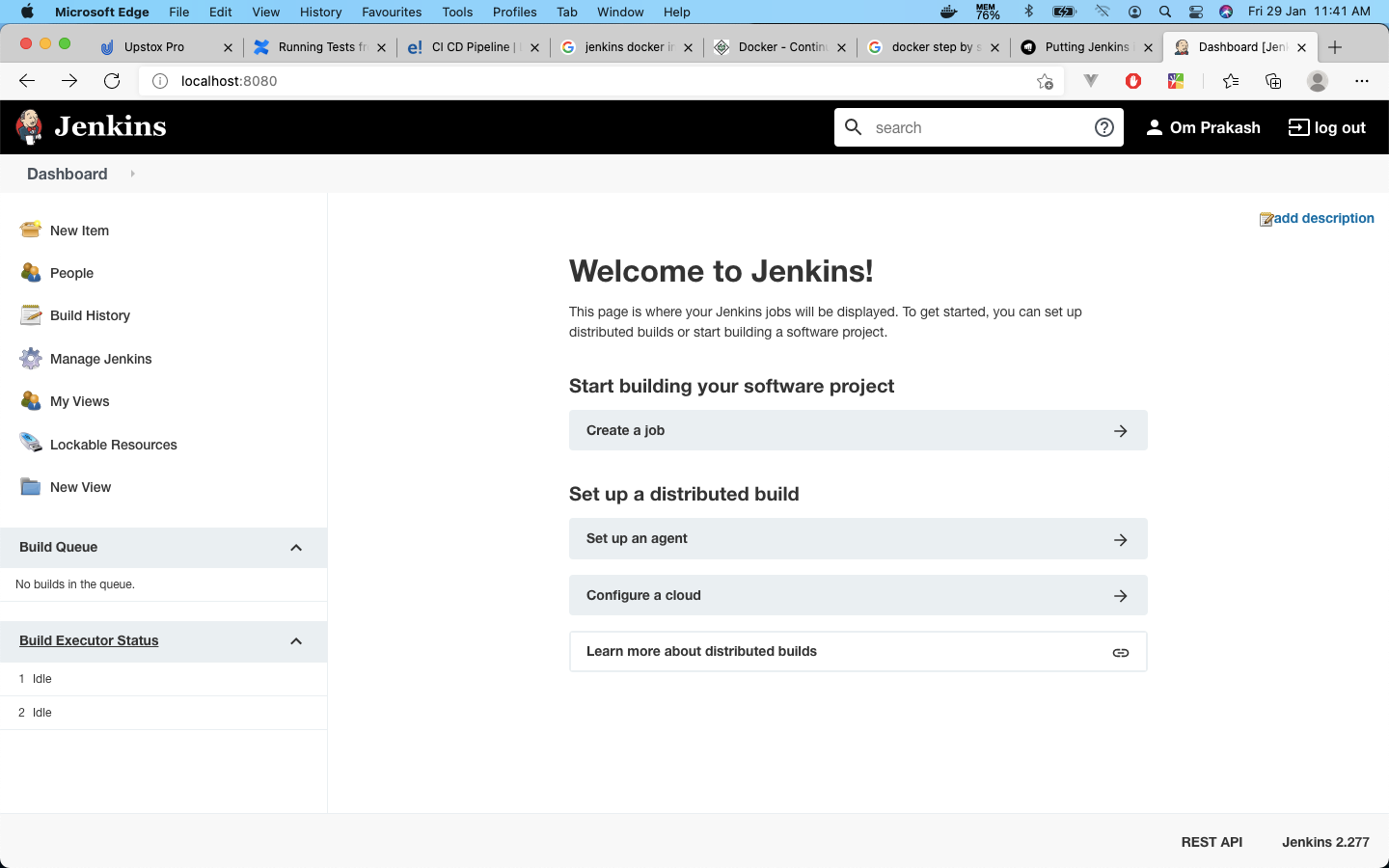This screenshot has height=868, width=1389.
Task: Click the add description link
Action: click(1317, 219)
